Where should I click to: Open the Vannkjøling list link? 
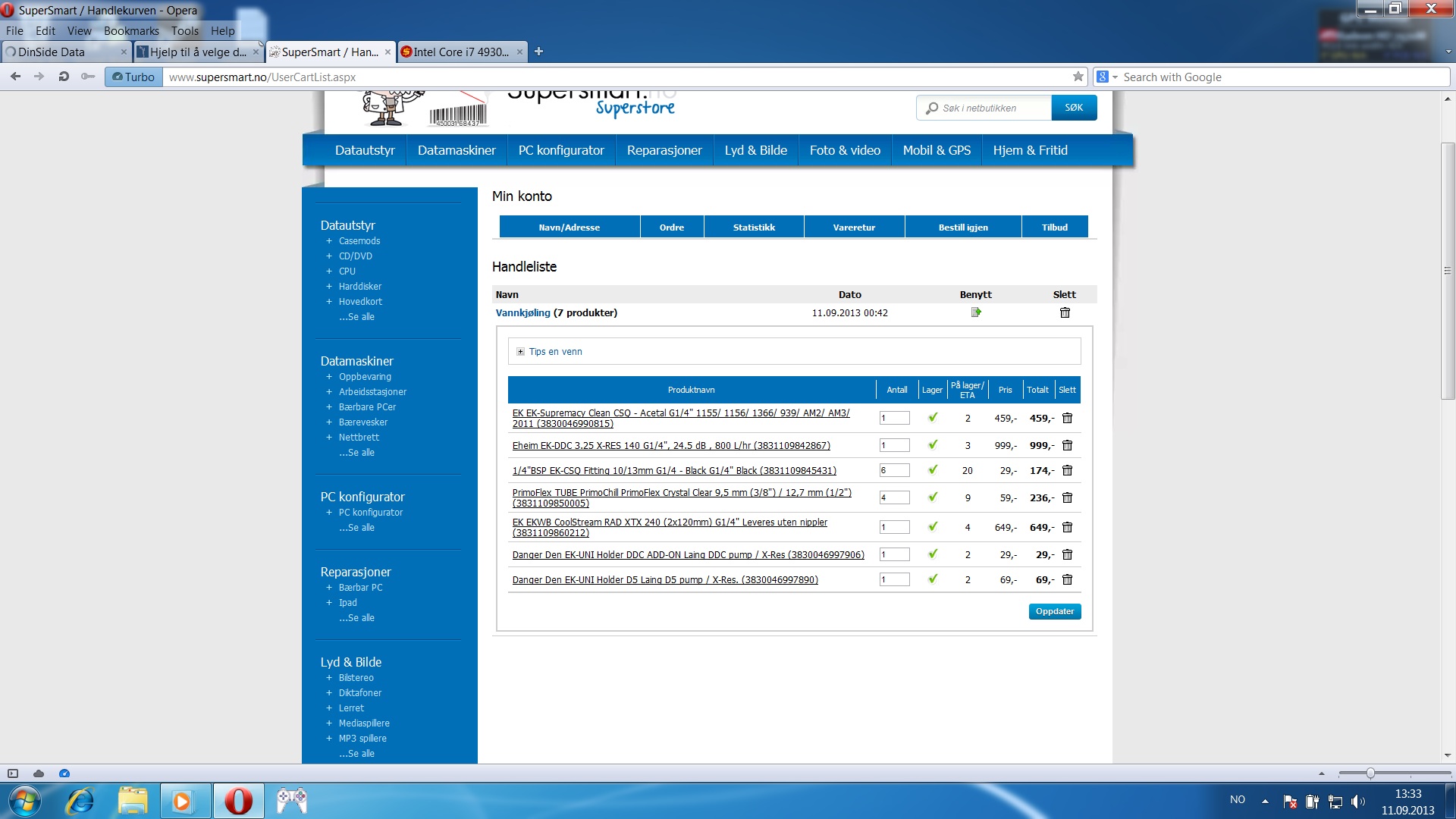click(522, 312)
